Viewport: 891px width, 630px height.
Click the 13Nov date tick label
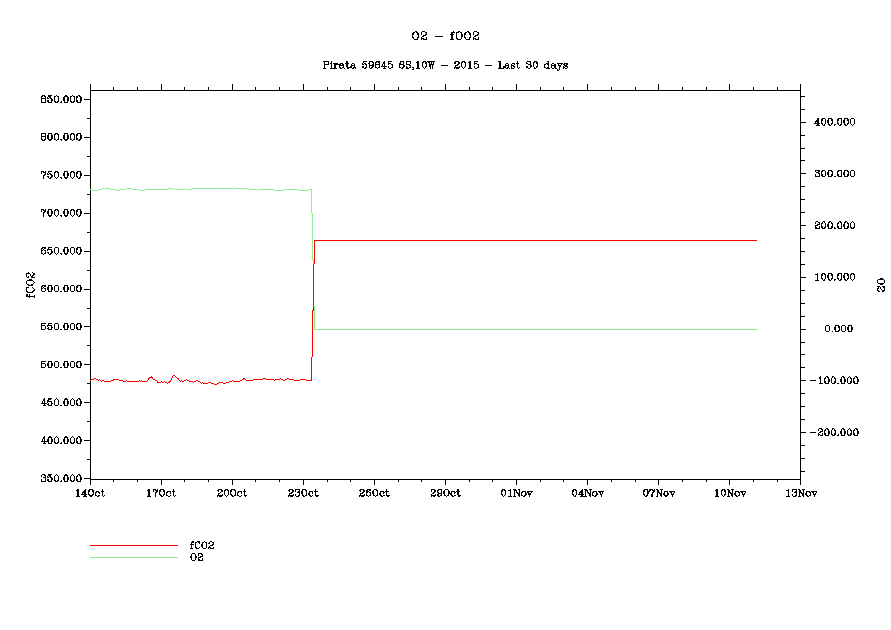(x=800, y=493)
